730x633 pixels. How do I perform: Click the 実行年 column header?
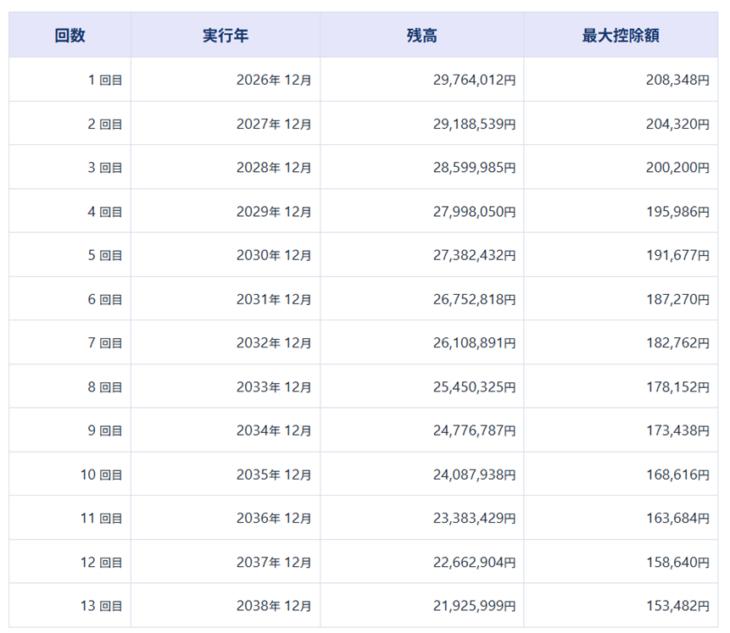point(225,36)
